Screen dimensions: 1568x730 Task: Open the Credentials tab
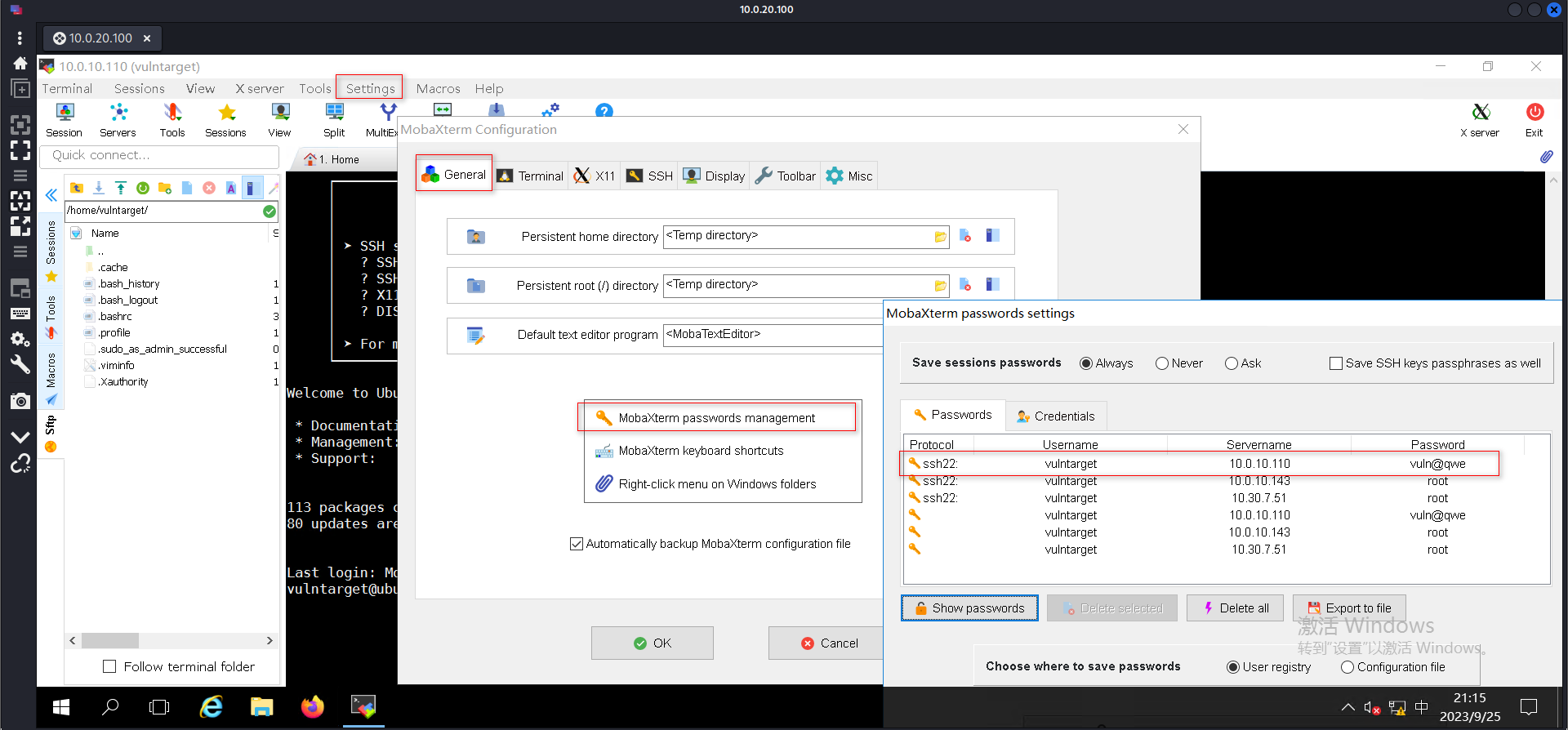coord(1056,416)
